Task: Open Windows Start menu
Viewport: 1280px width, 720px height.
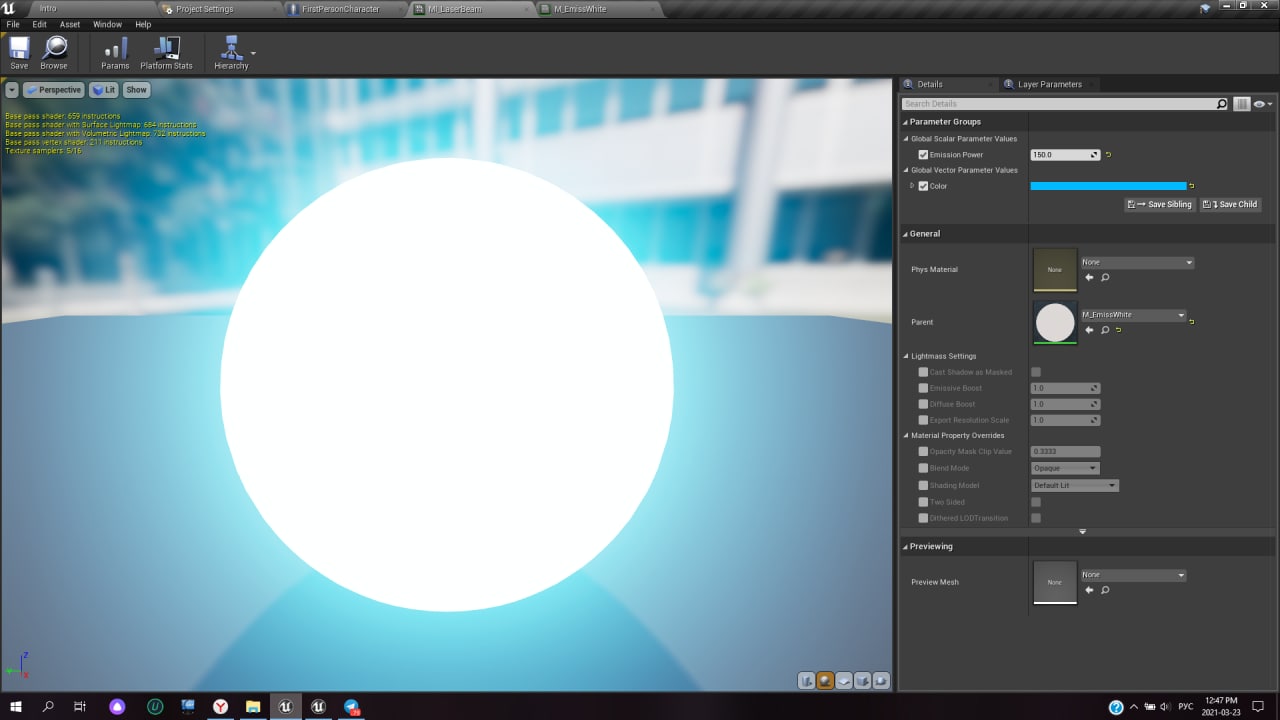Action: (16, 706)
